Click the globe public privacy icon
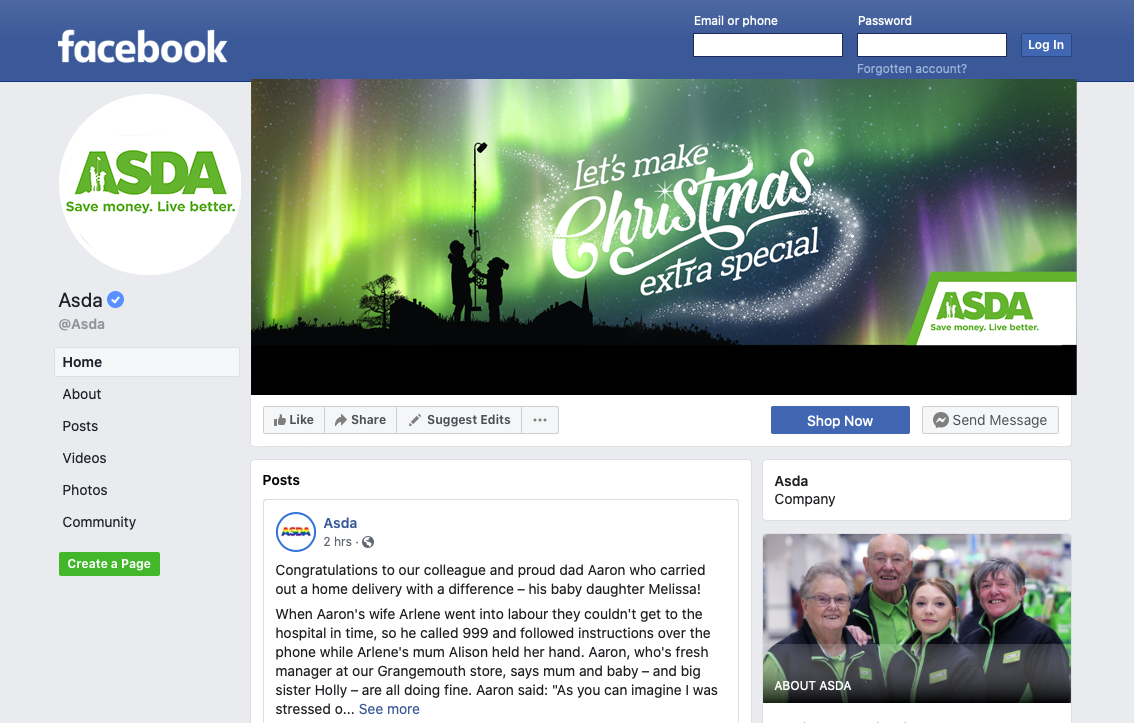Screen dimensions: 1134x723 pyautogui.click(x=368, y=542)
